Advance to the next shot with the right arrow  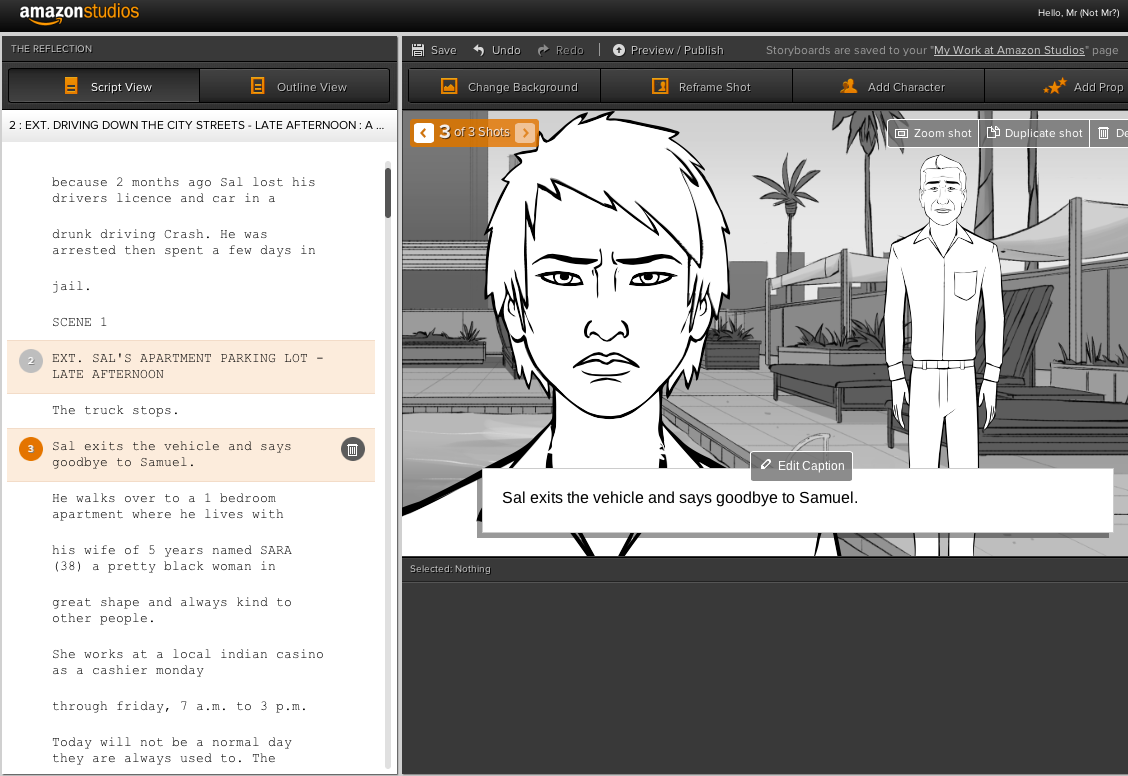tap(525, 132)
